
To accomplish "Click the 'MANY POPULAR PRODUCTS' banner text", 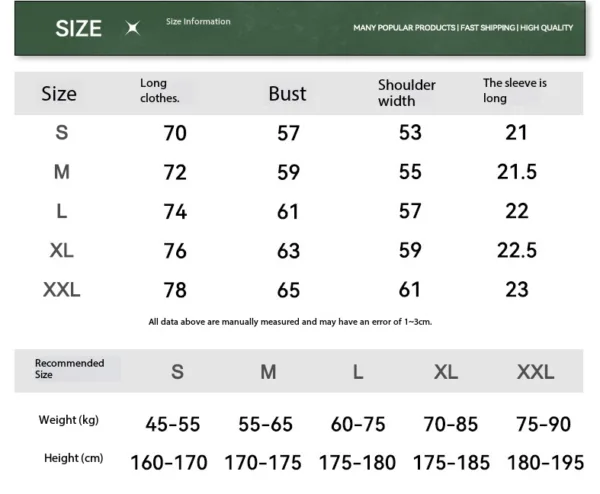I will [x=404, y=28].
